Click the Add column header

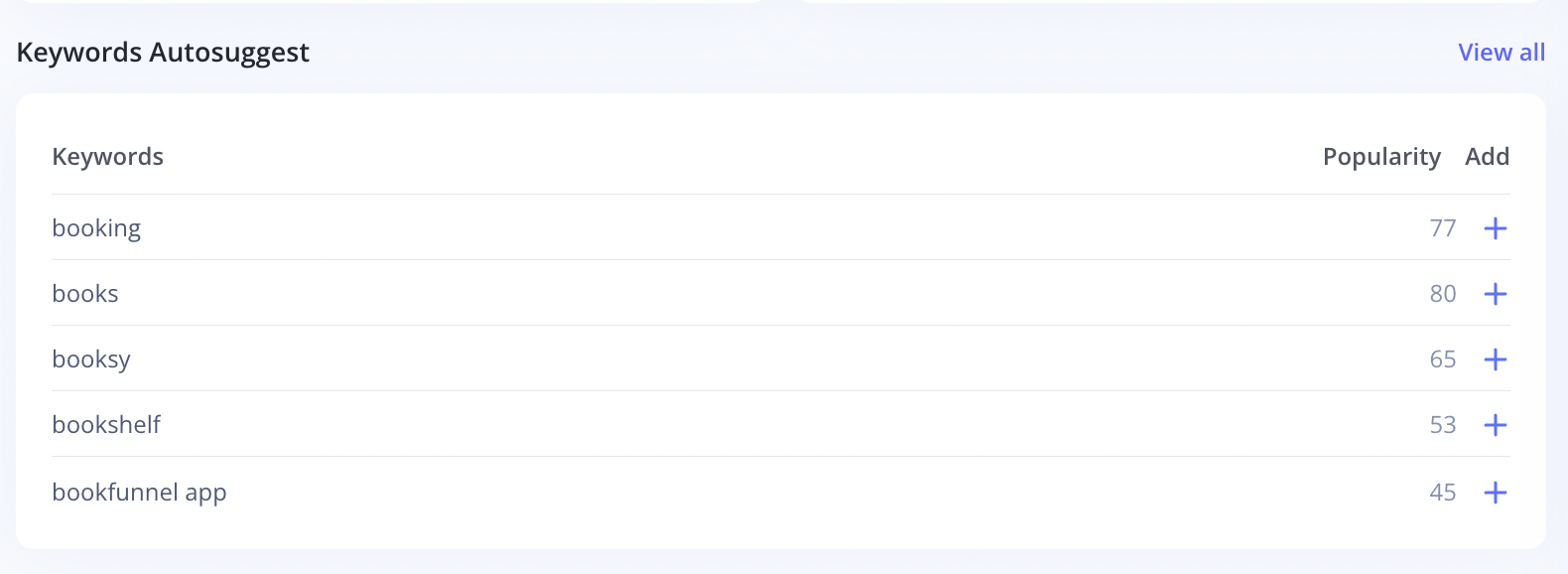pyautogui.click(x=1487, y=157)
